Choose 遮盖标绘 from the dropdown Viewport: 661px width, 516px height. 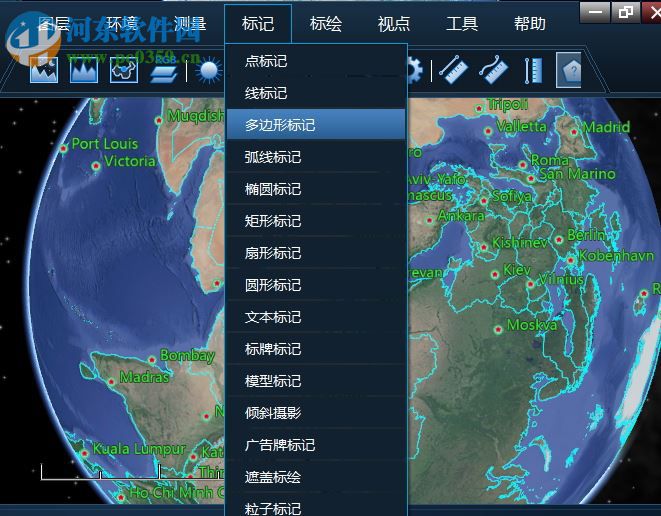(x=316, y=477)
